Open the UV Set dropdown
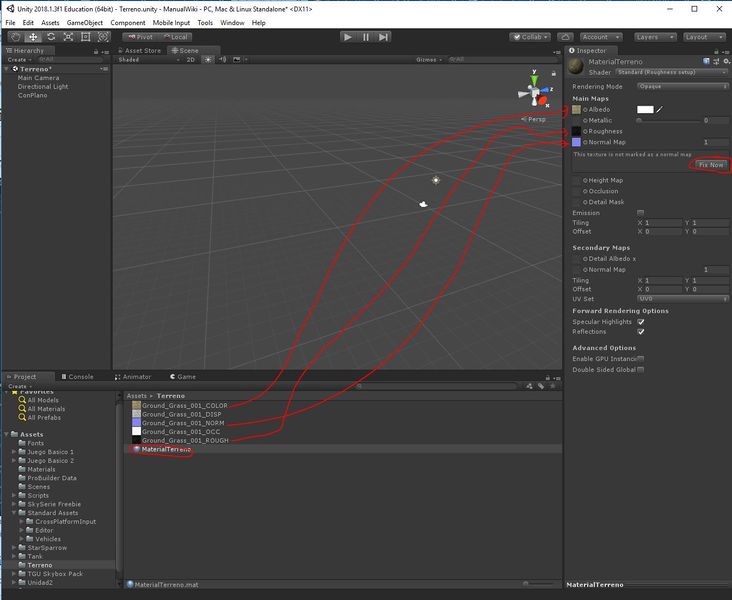Image resolution: width=732 pixels, height=600 pixels. (683, 299)
